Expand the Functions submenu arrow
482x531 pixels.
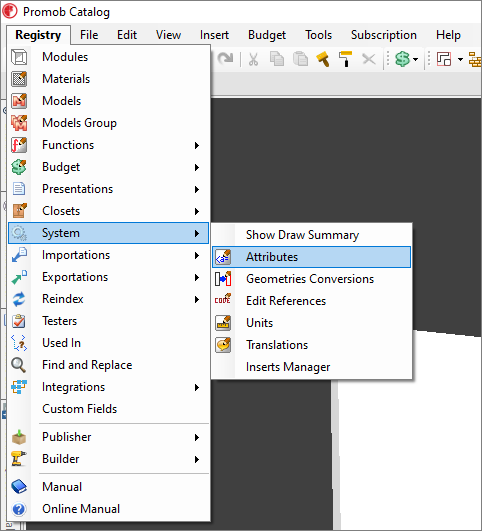tap(197, 145)
